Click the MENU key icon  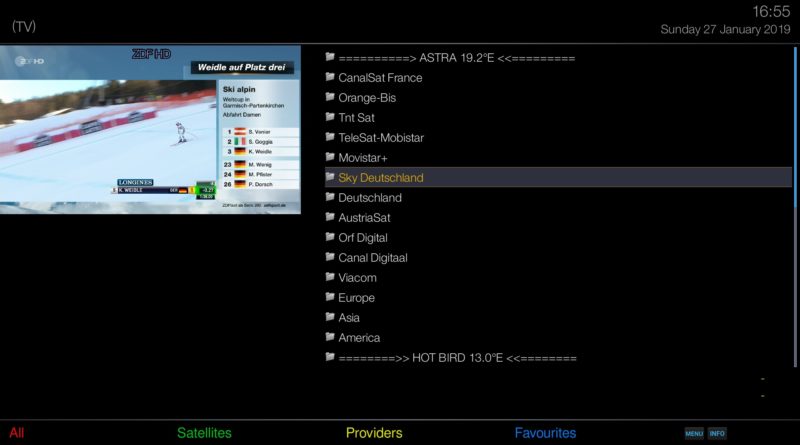point(694,433)
